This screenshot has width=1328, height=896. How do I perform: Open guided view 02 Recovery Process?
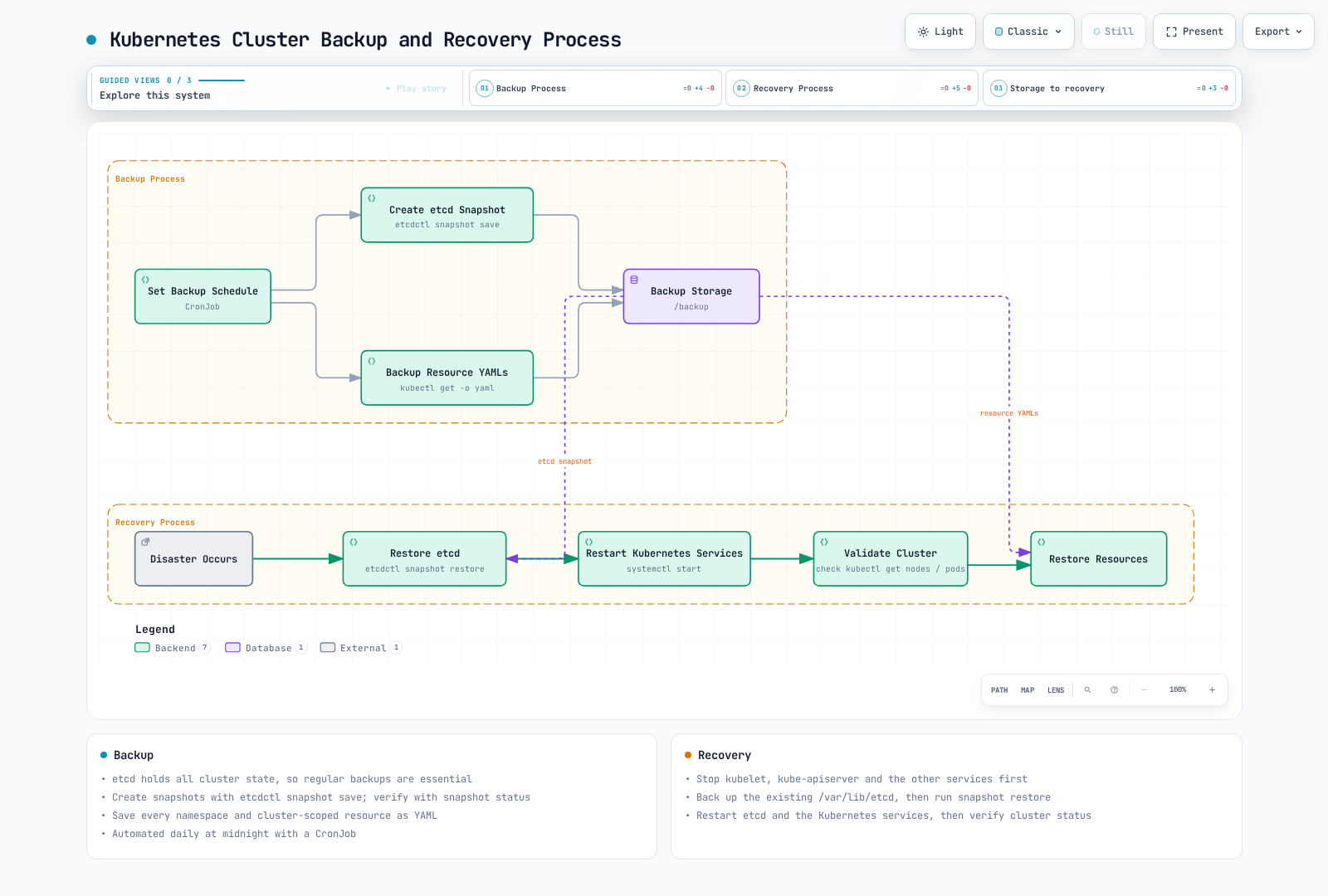[x=852, y=88]
